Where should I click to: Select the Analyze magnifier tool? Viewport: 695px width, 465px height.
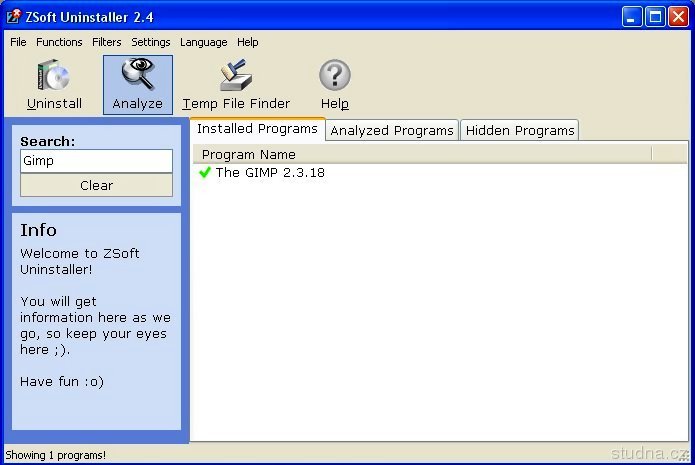pyautogui.click(x=138, y=85)
